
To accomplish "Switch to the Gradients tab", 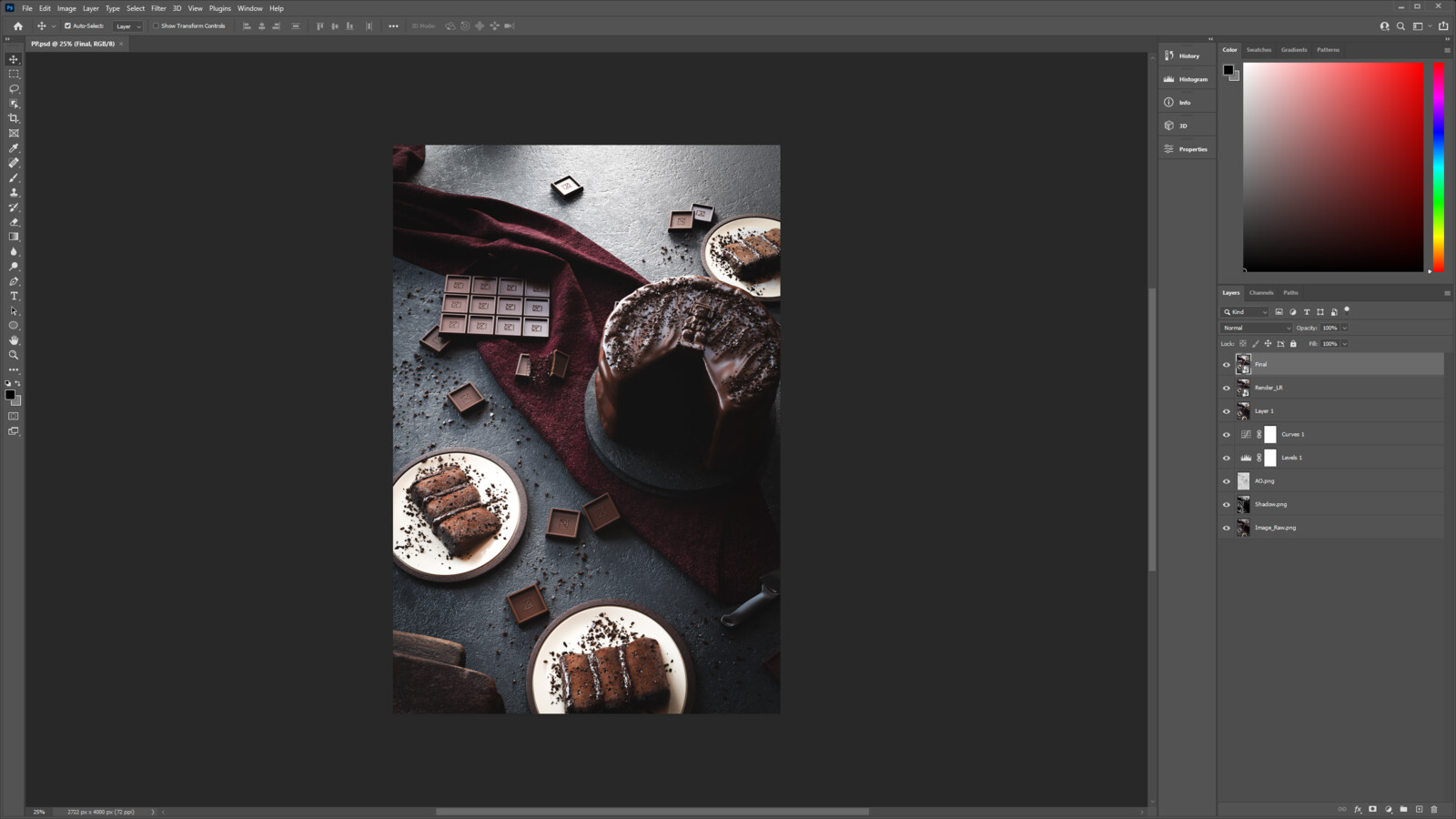I will [x=1294, y=50].
